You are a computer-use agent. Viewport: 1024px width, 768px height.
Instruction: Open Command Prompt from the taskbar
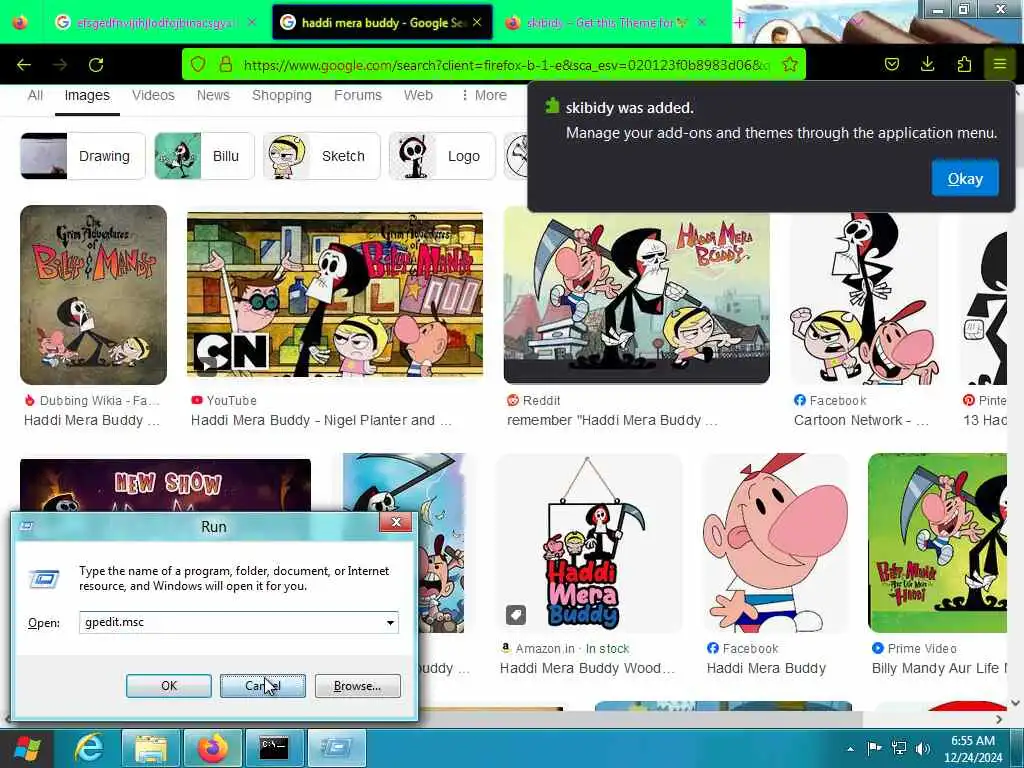(274, 748)
